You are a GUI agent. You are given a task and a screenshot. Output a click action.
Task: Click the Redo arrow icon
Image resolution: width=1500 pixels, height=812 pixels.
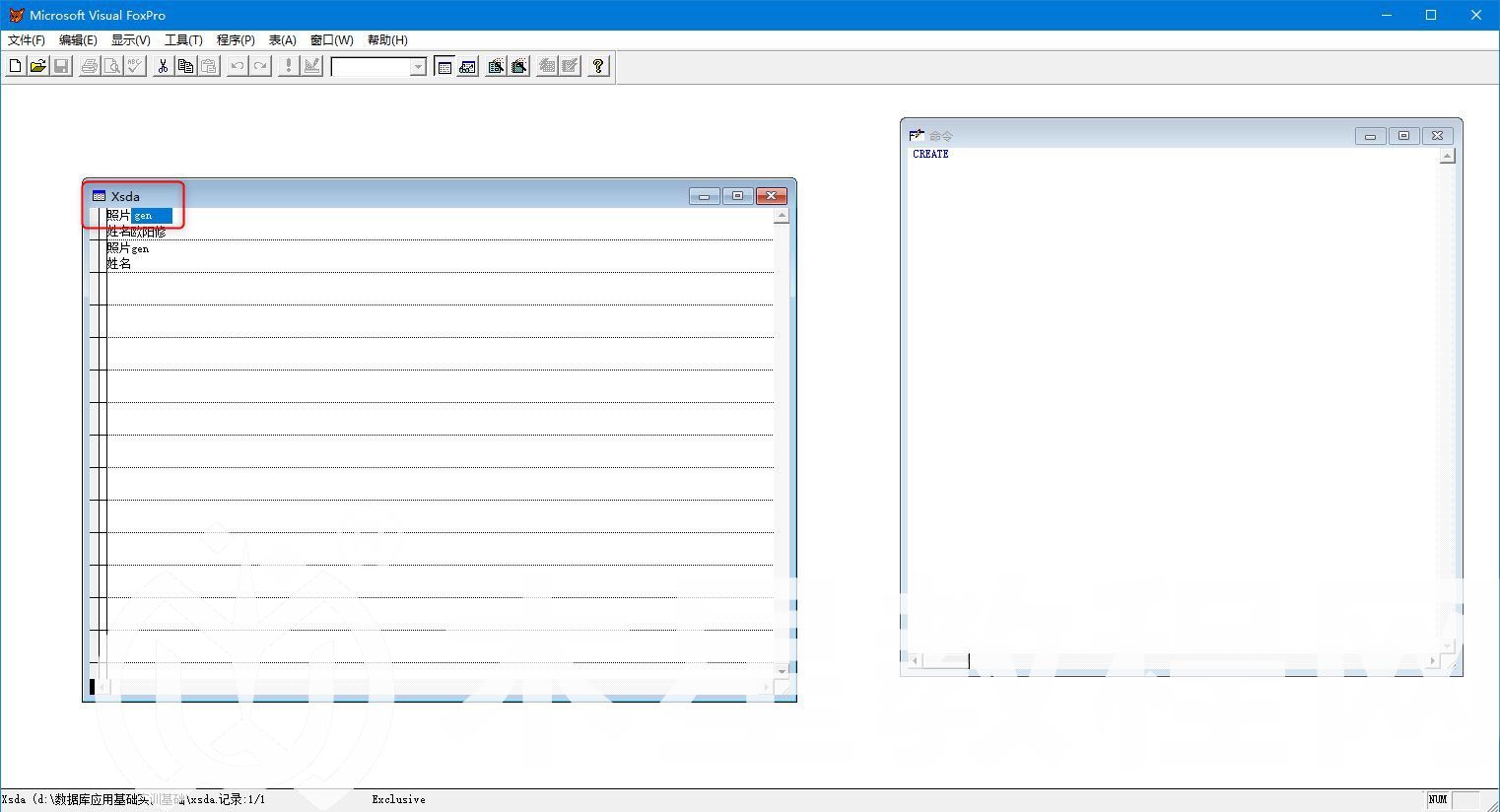[x=260, y=66]
